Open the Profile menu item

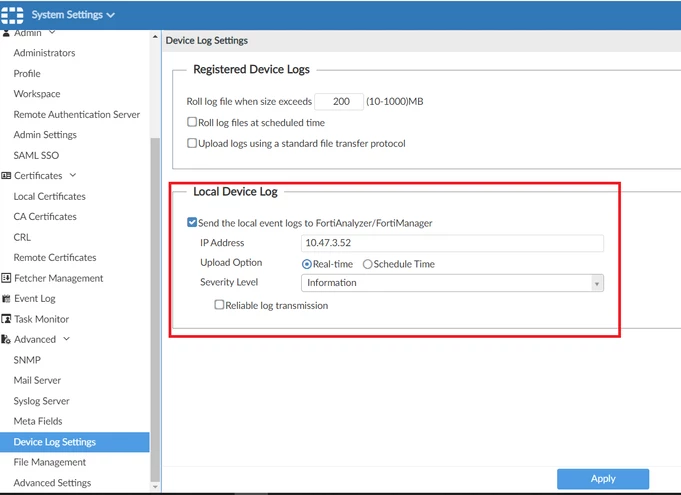click(x=27, y=73)
